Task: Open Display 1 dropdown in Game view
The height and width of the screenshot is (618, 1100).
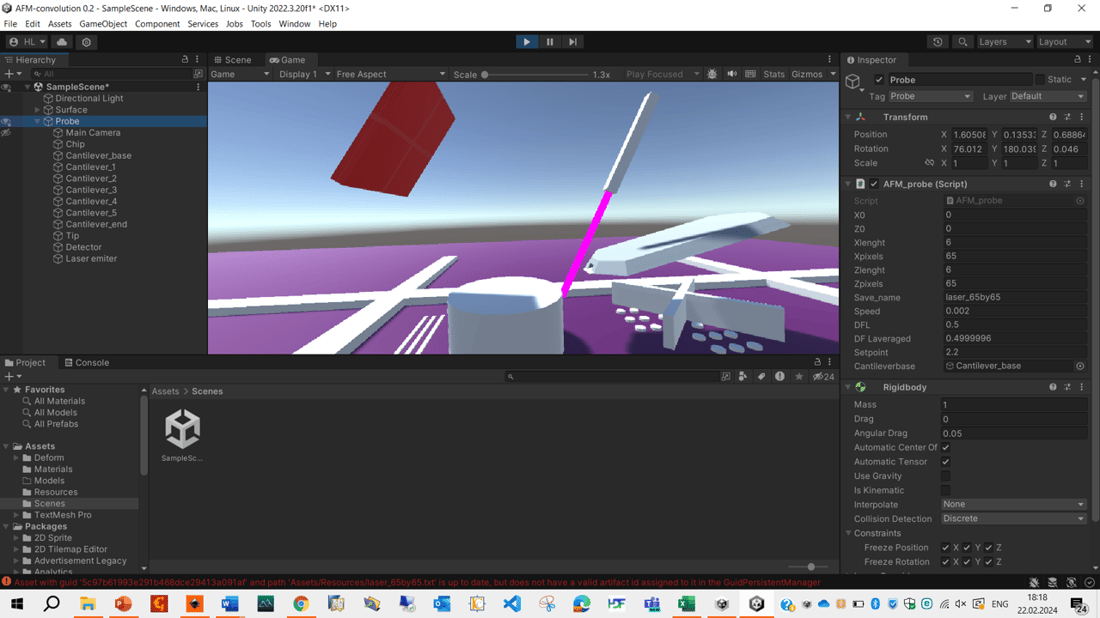Action: pos(304,74)
